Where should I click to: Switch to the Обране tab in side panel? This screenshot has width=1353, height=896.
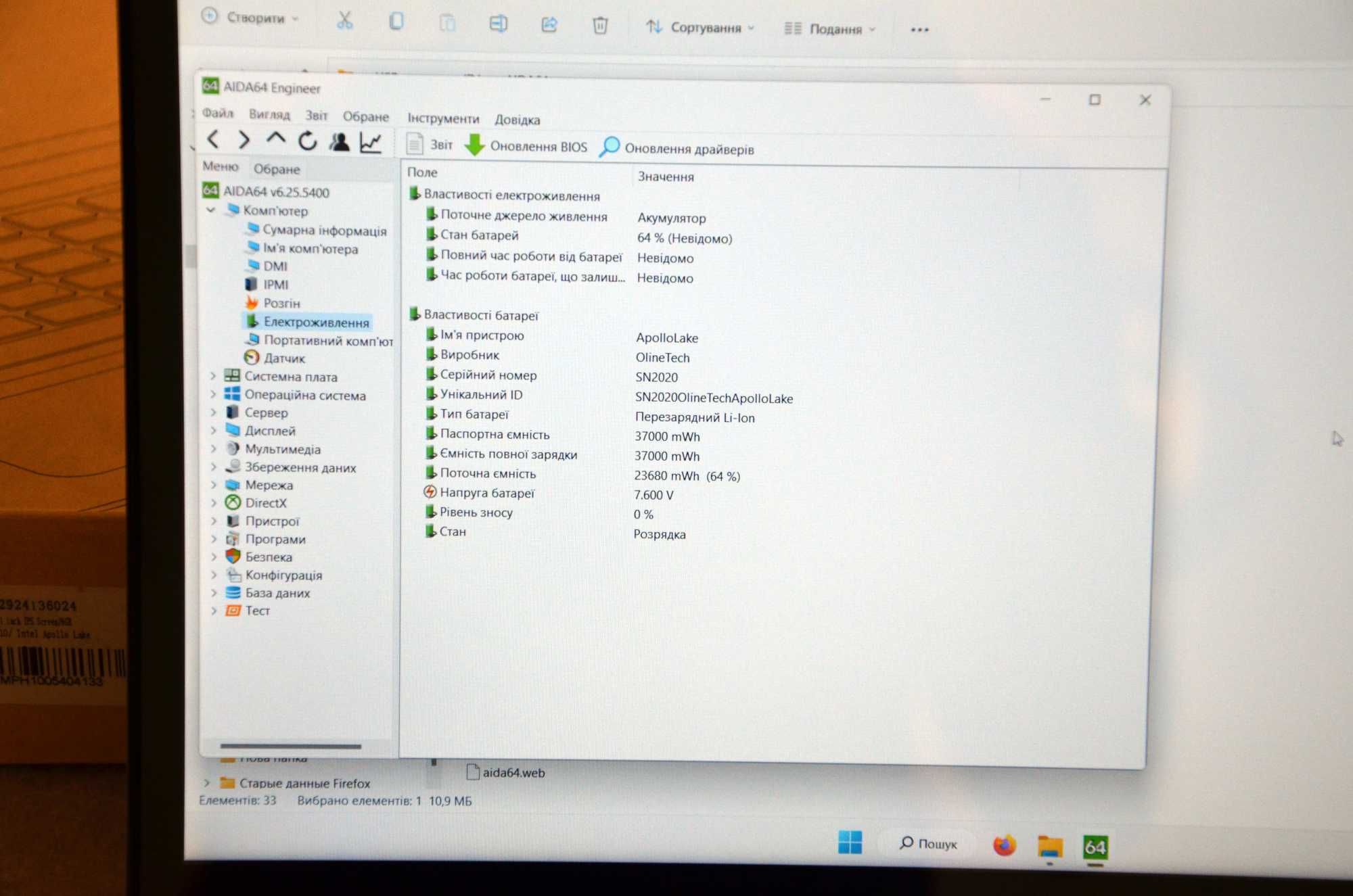click(x=277, y=169)
